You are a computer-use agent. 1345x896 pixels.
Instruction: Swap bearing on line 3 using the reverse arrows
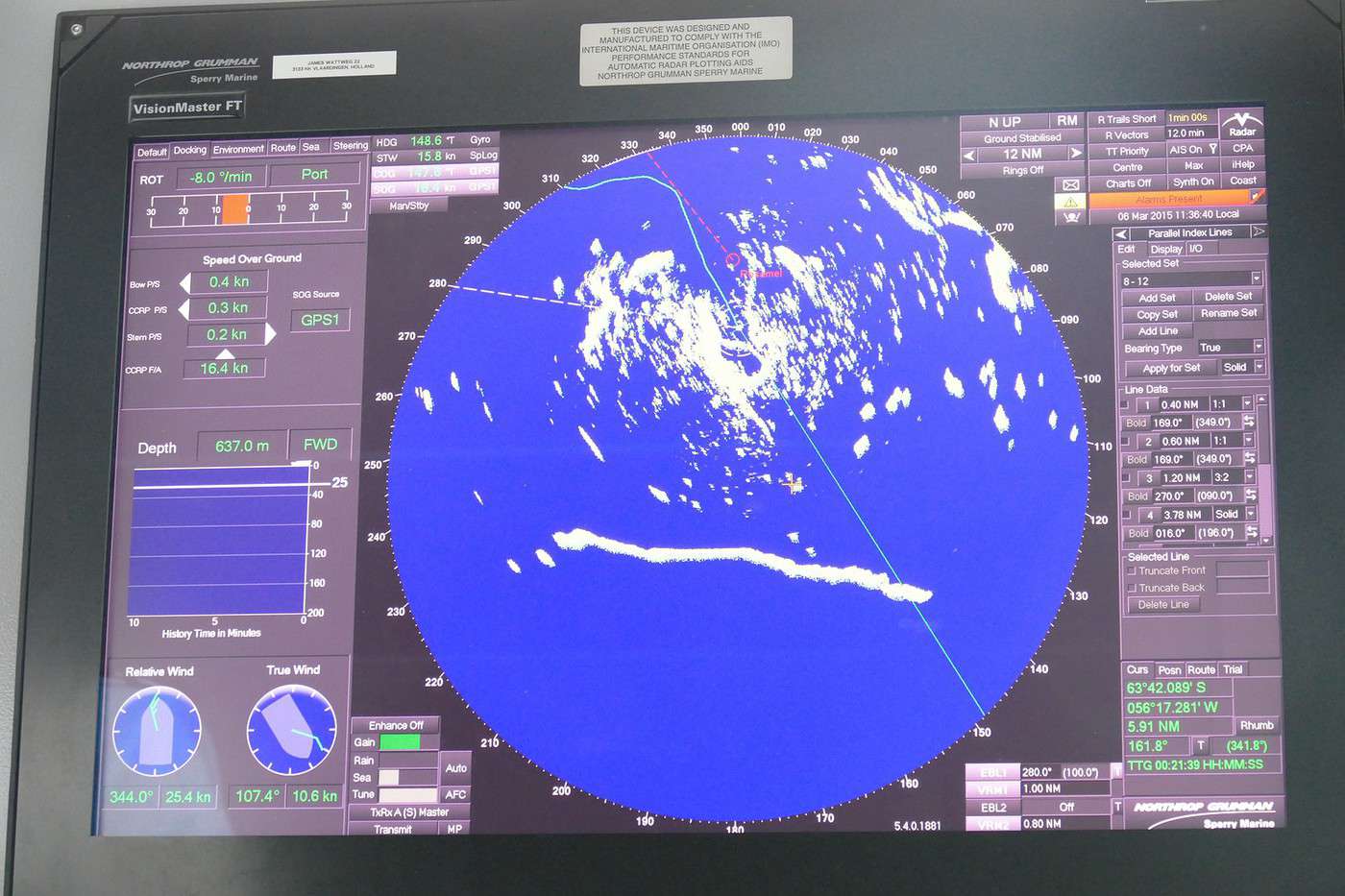[x=1250, y=496]
